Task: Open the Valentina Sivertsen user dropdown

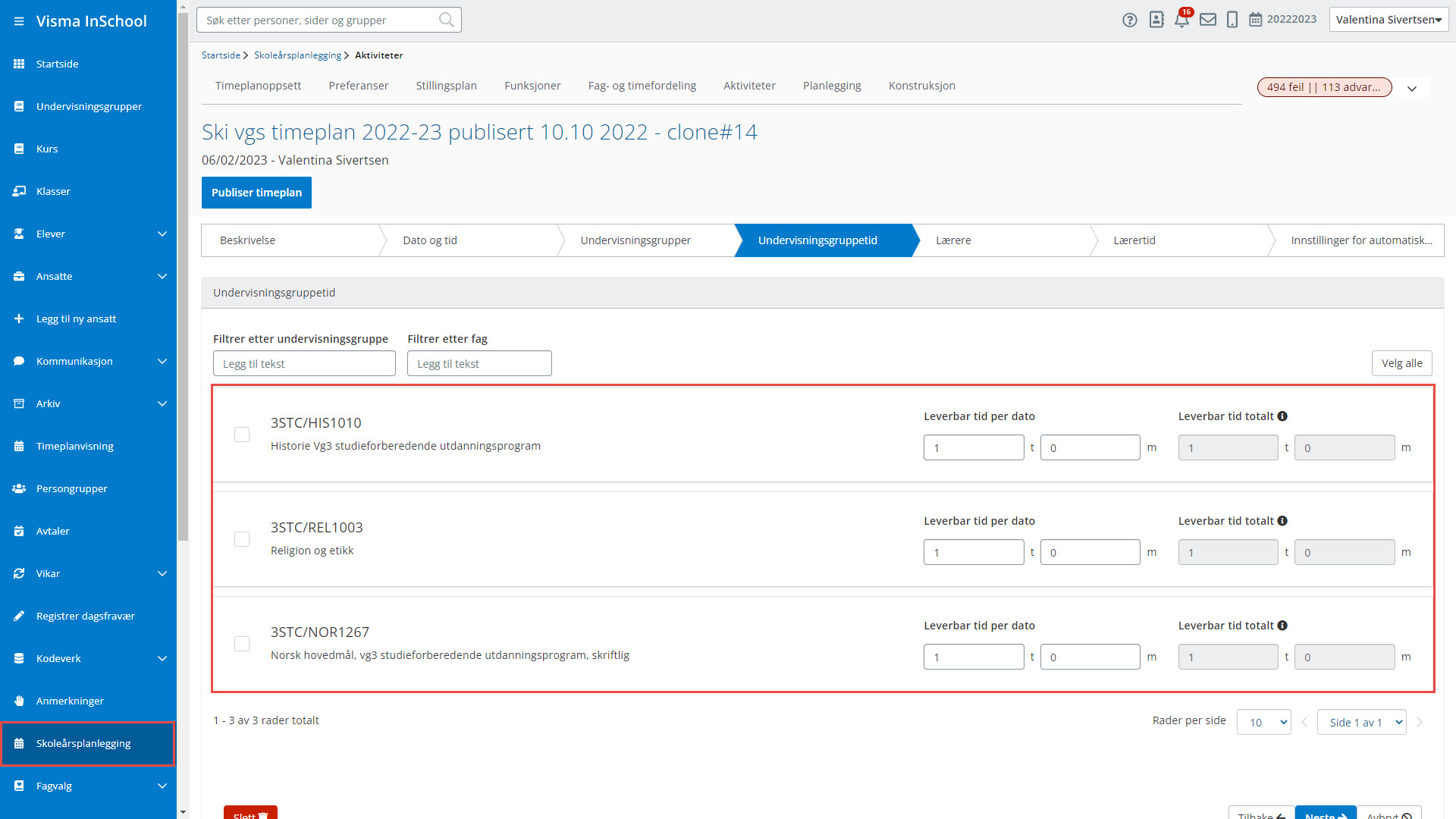Action: coord(1389,20)
